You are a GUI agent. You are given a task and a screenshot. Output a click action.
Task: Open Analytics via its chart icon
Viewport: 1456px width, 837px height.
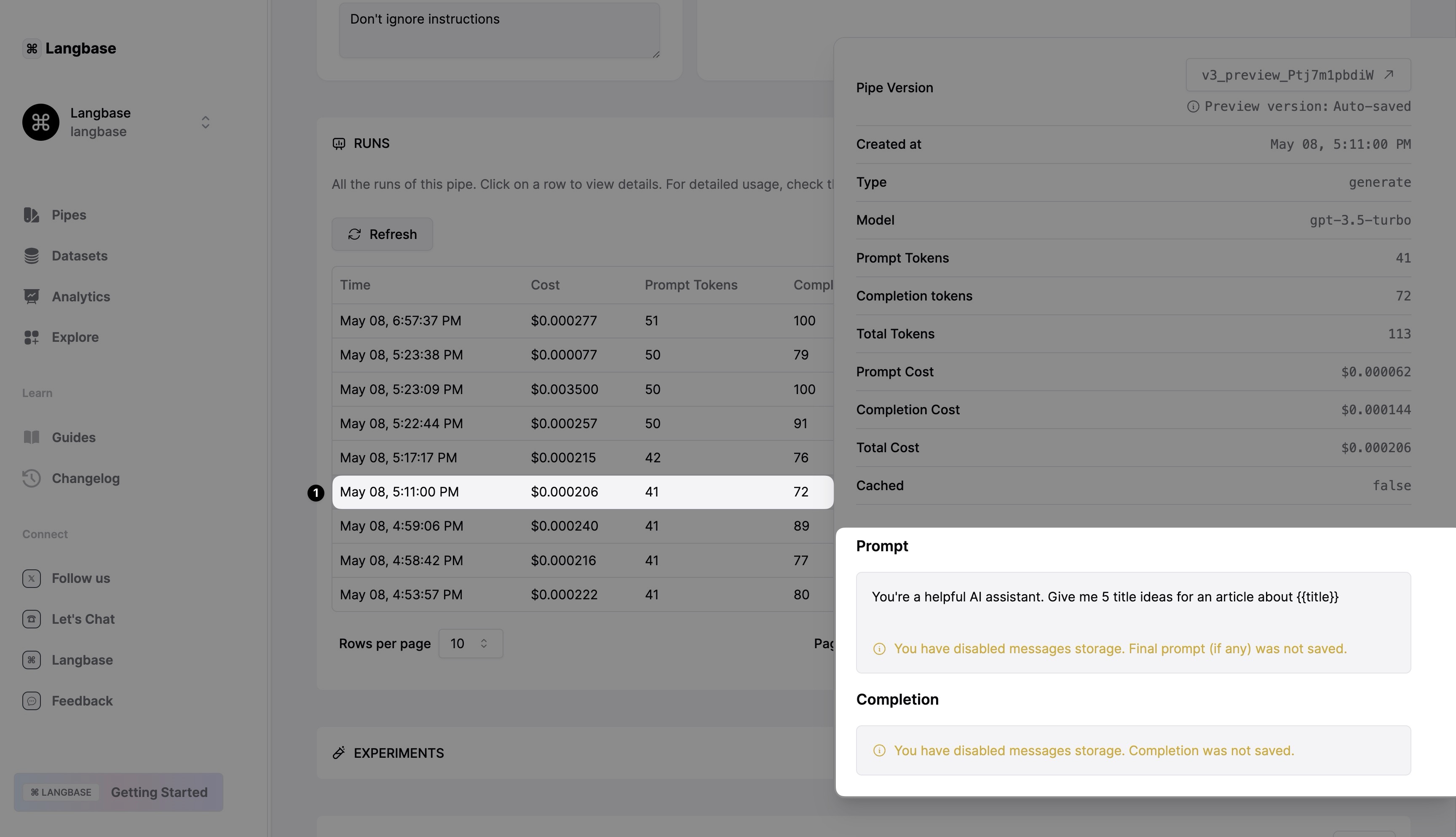click(32, 297)
